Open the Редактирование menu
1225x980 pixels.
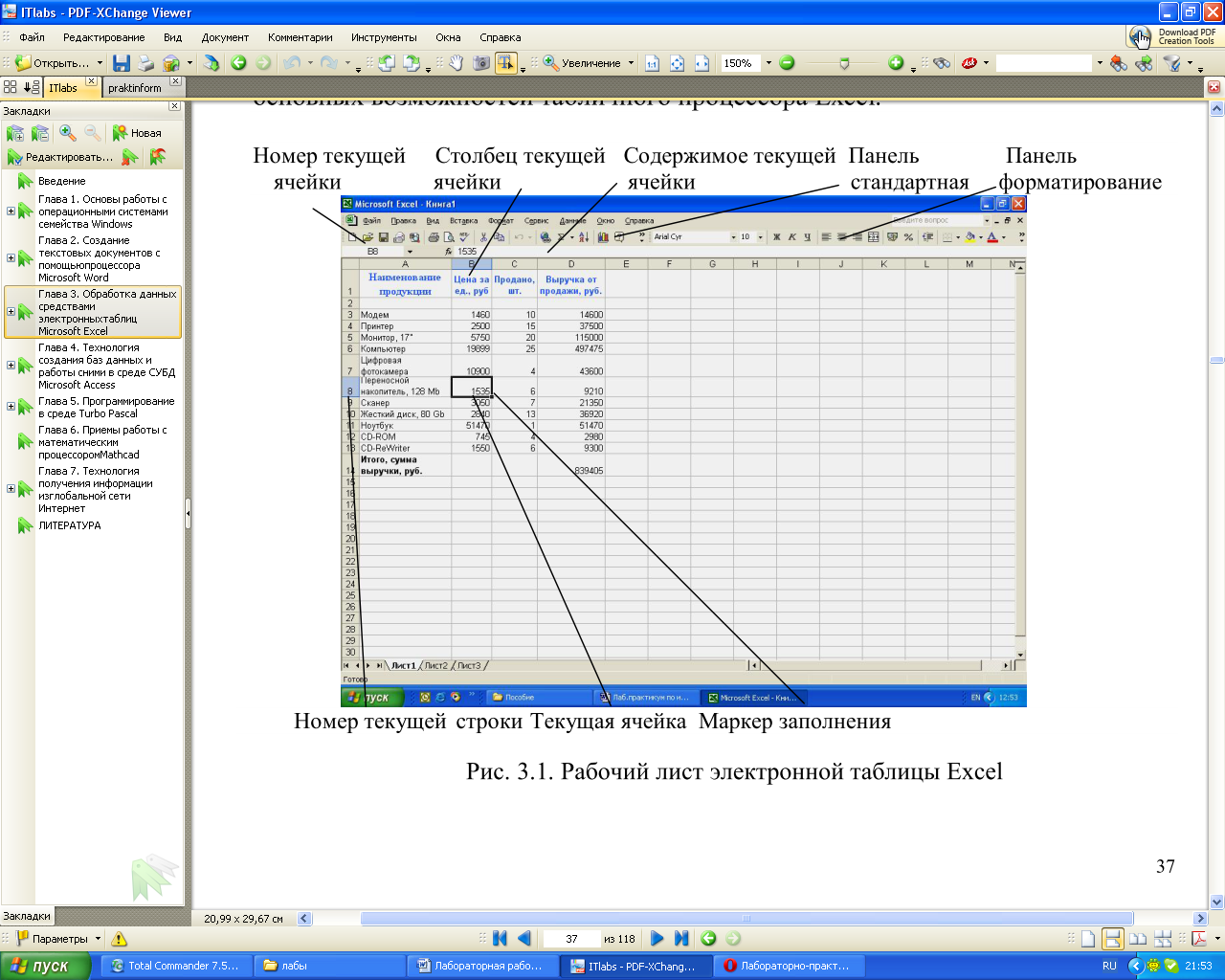click(x=103, y=37)
